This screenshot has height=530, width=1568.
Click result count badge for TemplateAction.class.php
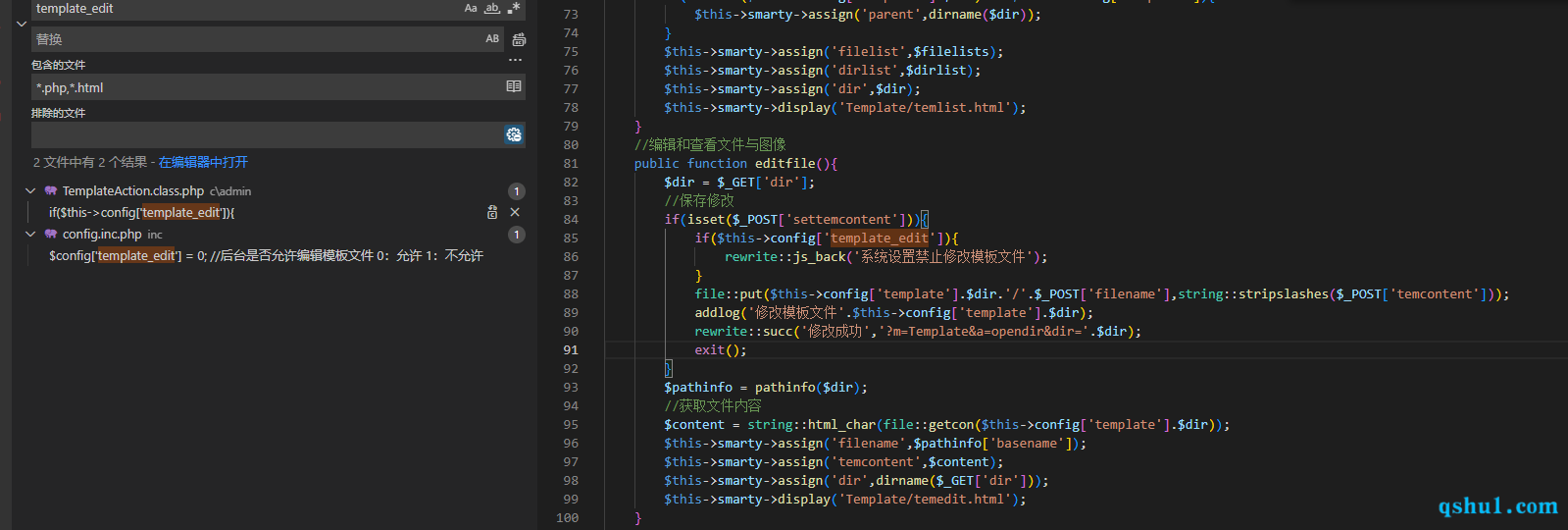click(517, 191)
